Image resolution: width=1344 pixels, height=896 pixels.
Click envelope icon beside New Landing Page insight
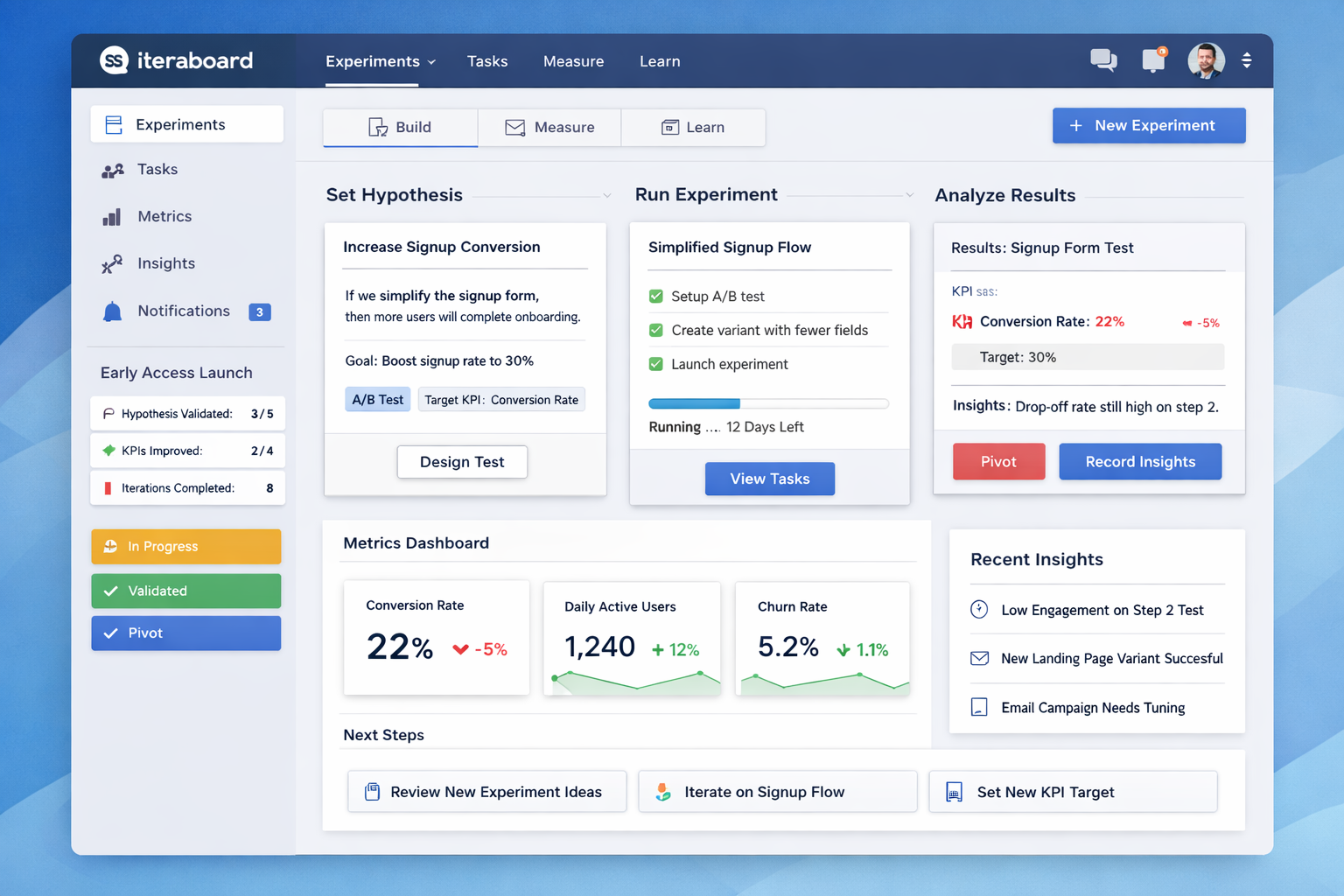point(979,658)
